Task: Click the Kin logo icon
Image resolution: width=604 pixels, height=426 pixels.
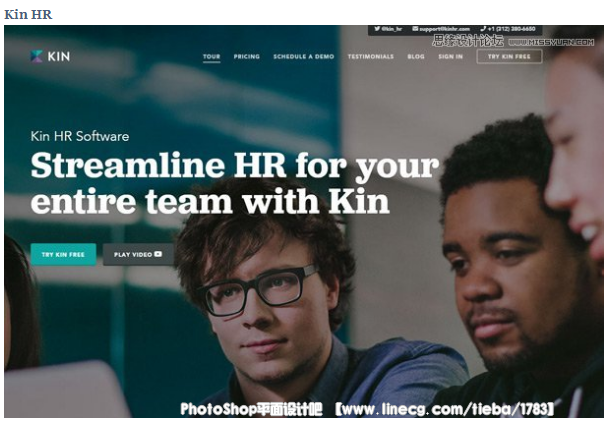Action: [x=36, y=56]
